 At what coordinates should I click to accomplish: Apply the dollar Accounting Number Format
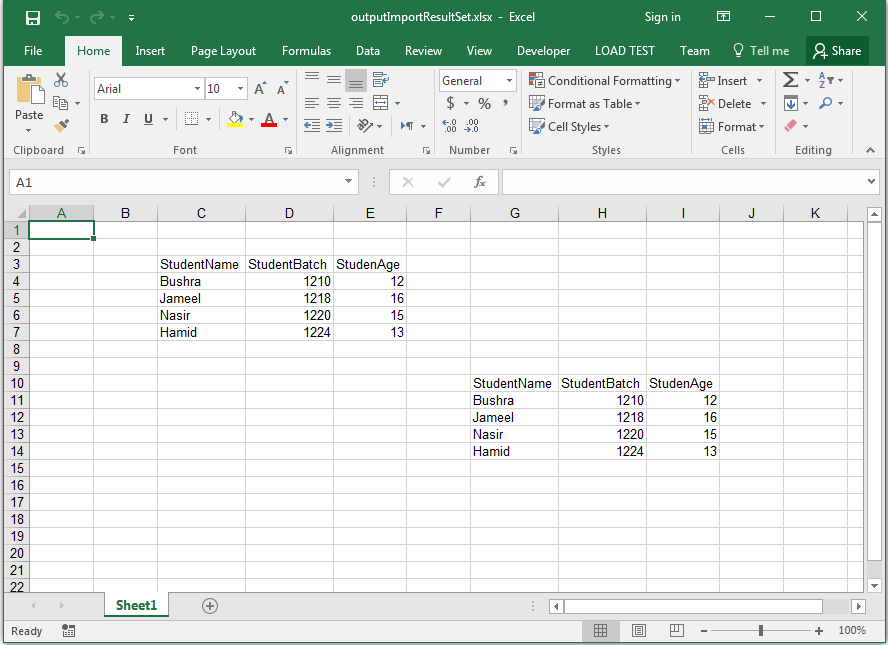[x=450, y=103]
